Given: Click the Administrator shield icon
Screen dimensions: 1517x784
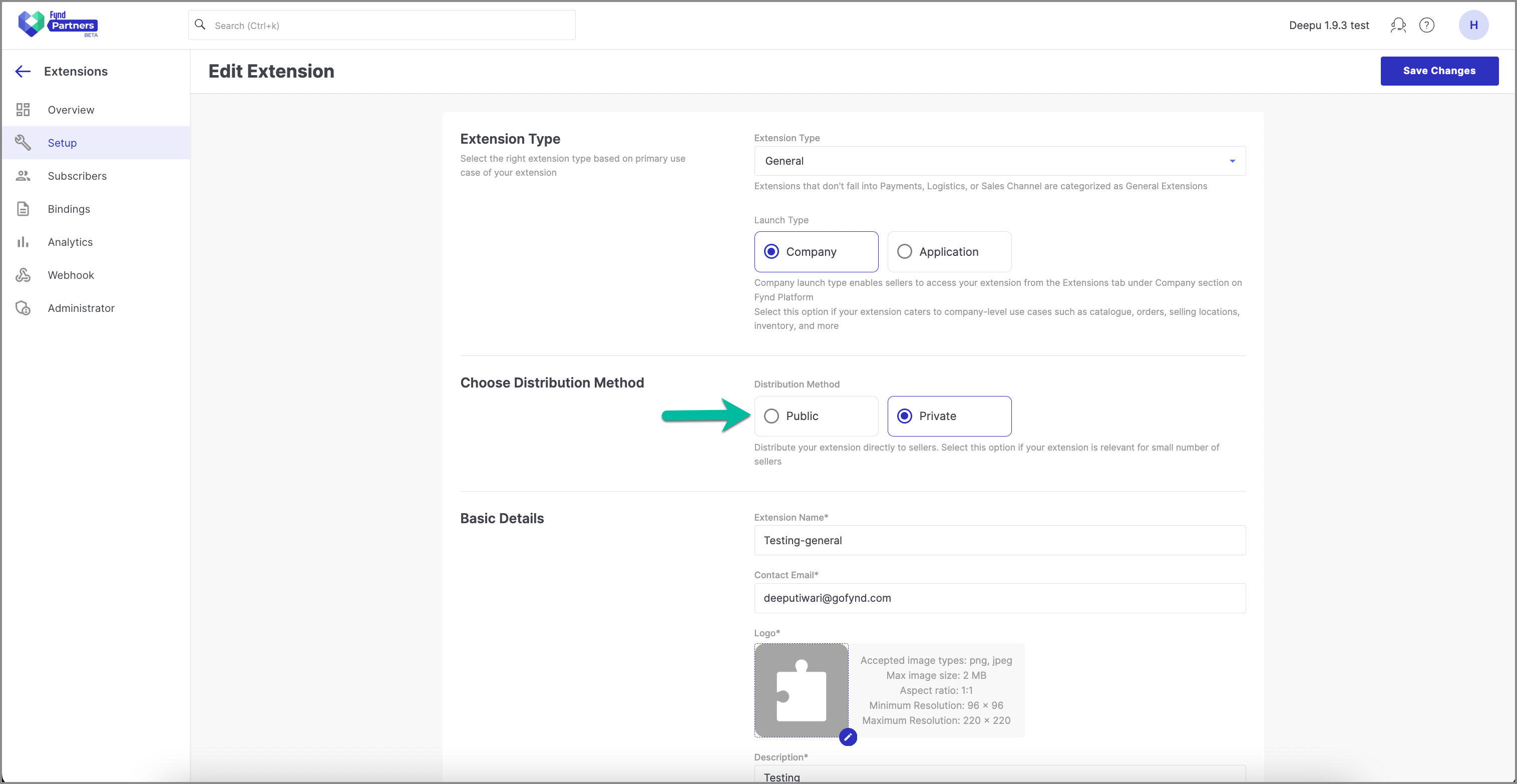Looking at the screenshot, I should (23, 308).
